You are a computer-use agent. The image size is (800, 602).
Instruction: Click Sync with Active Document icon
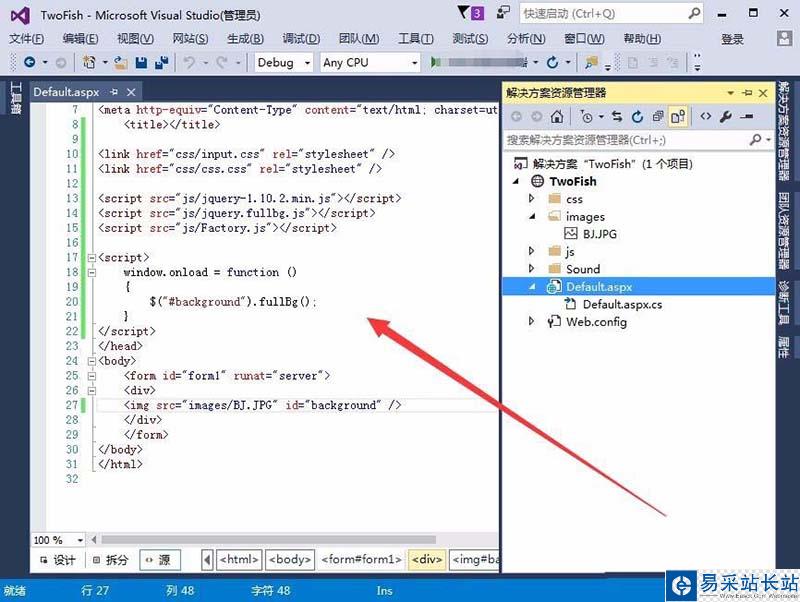coord(617,117)
